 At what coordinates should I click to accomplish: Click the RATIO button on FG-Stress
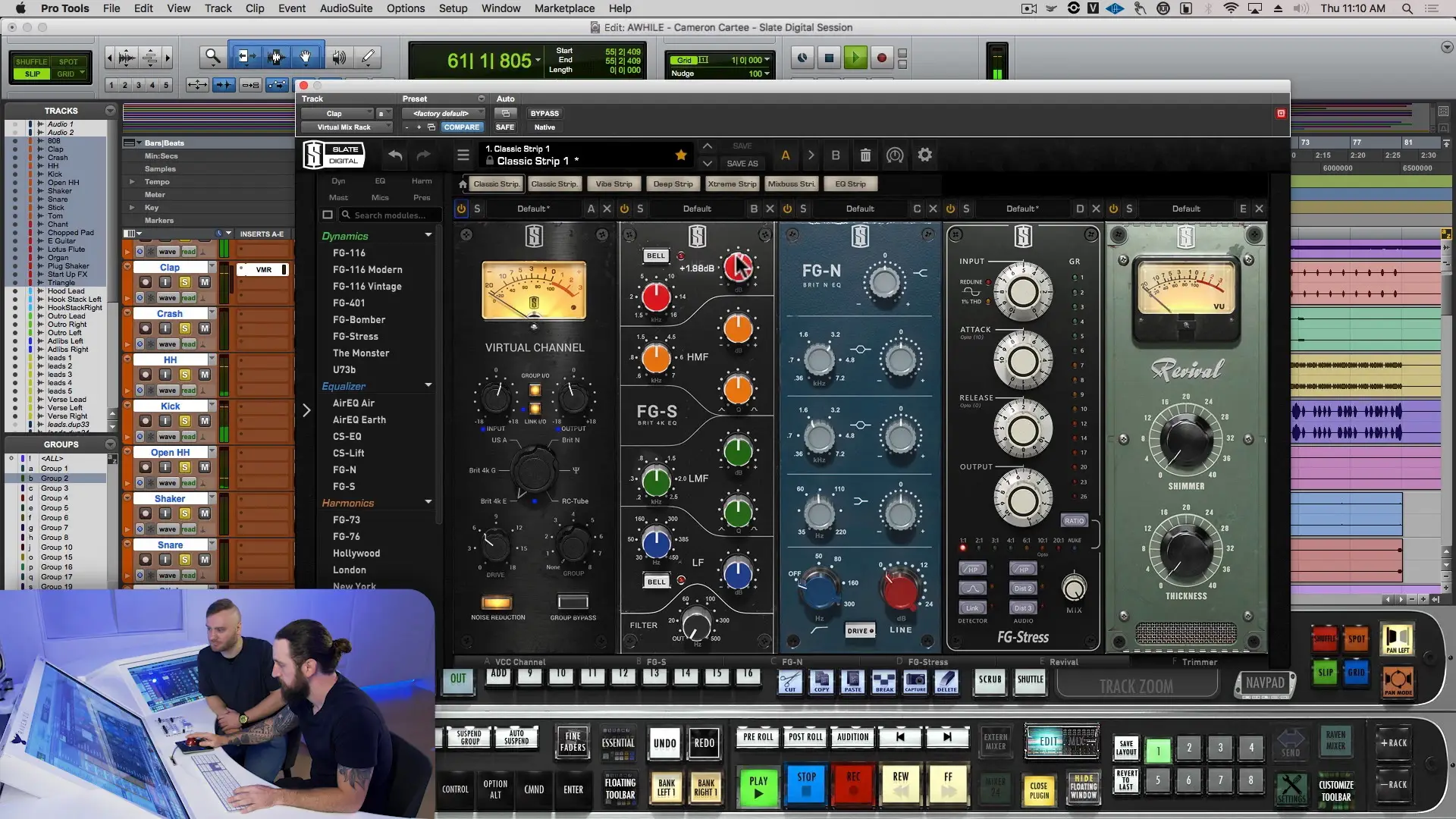tap(1074, 521)
